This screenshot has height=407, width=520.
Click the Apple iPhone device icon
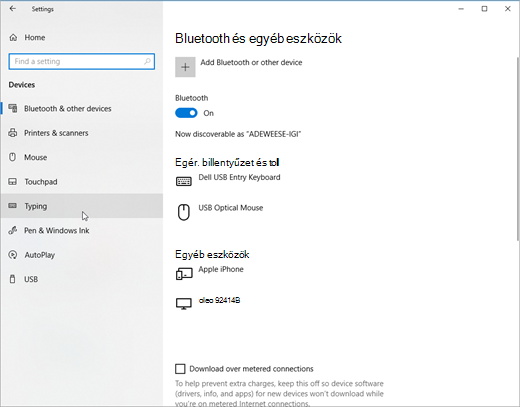(184, 274)
